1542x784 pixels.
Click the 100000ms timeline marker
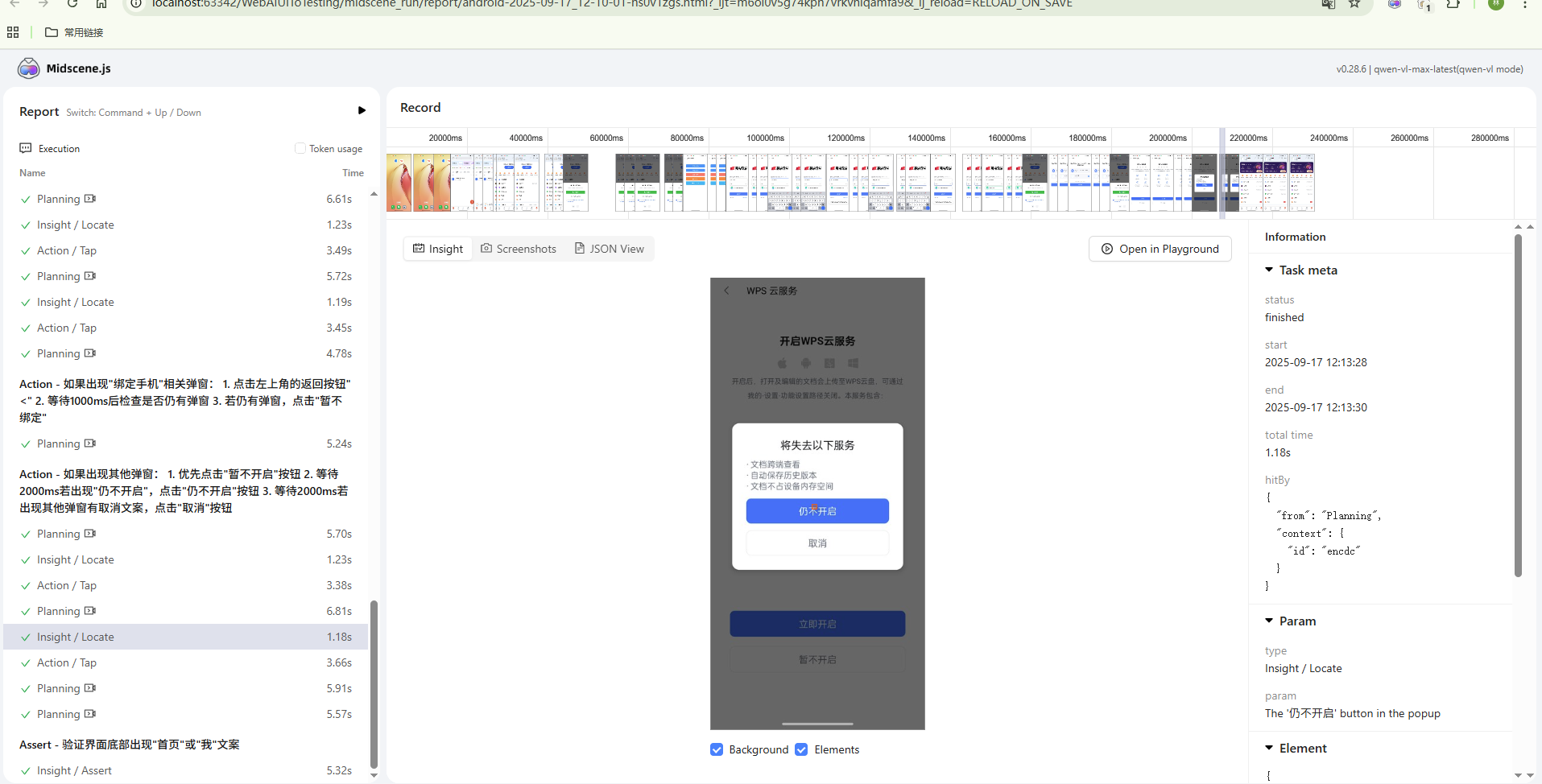point(765,138)
